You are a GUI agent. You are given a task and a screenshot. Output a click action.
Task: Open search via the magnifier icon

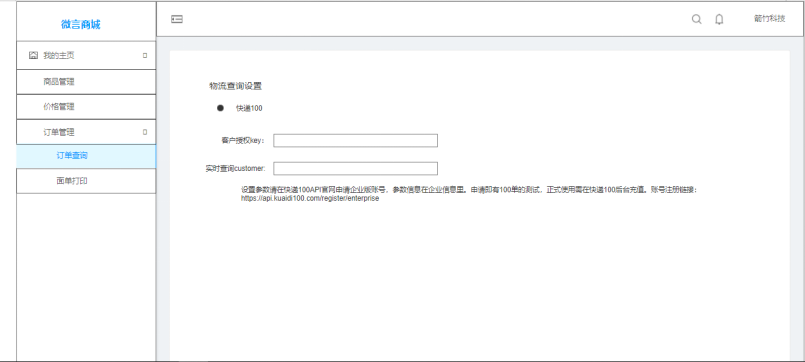point(697,20)
